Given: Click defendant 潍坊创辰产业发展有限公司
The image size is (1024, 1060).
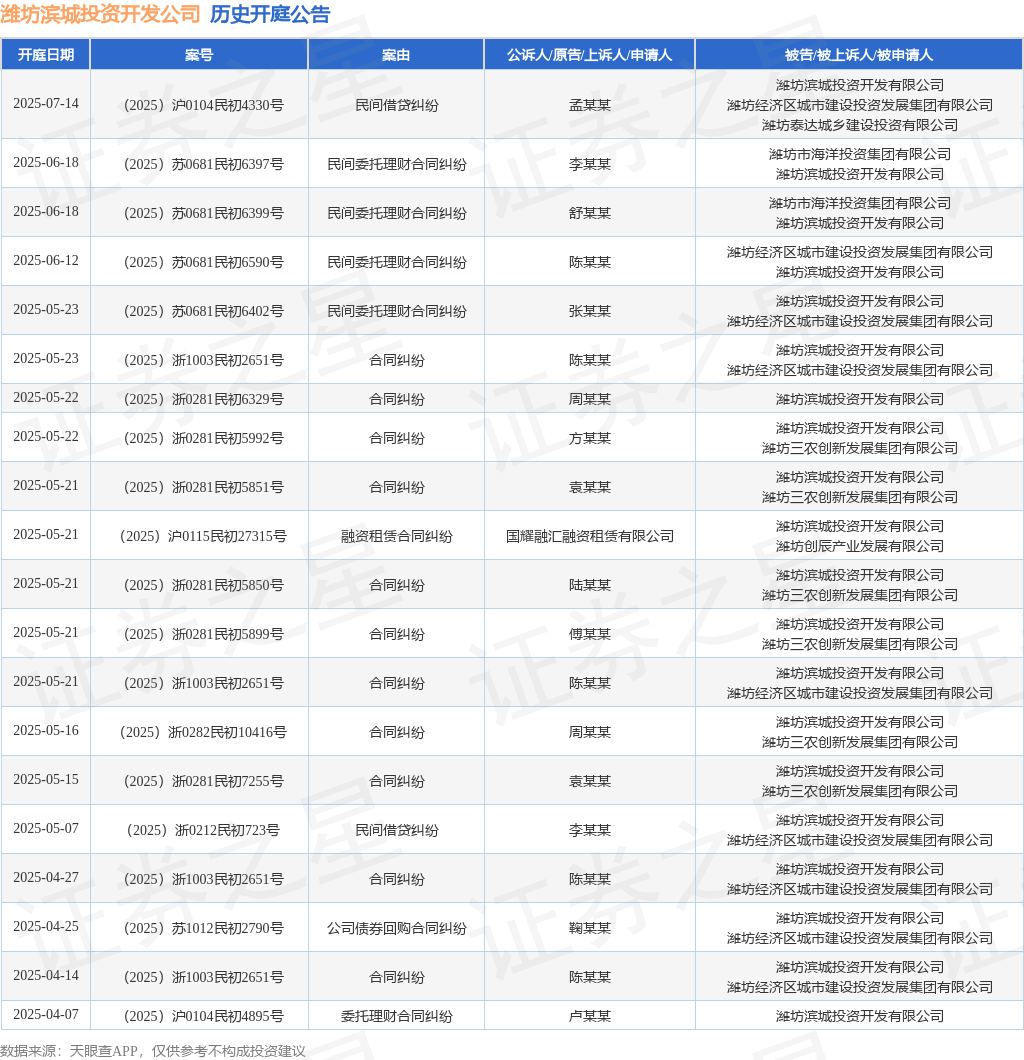Looking at the screenshot, I should [x=860, y=546].
